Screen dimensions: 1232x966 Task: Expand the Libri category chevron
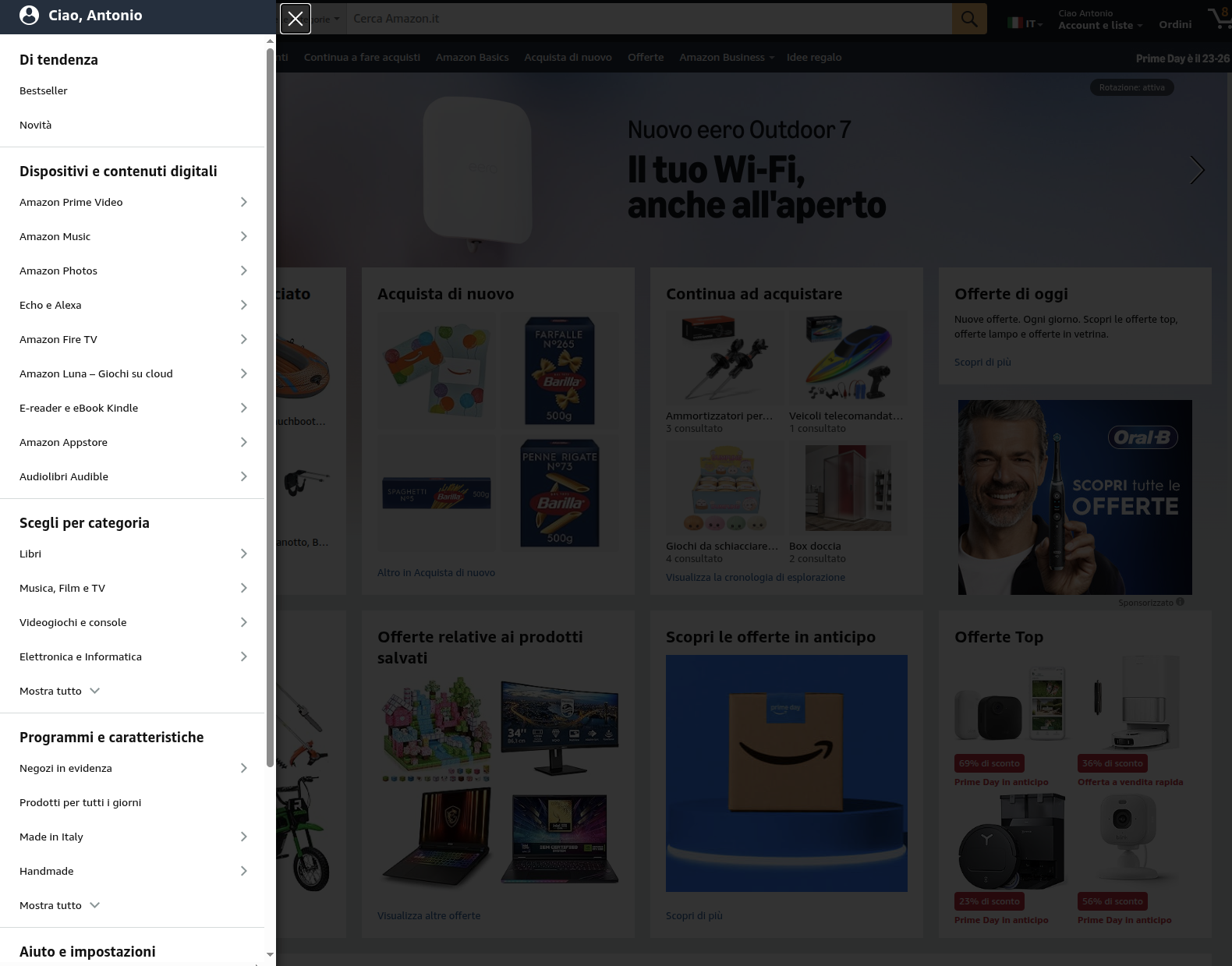(243, 554)
